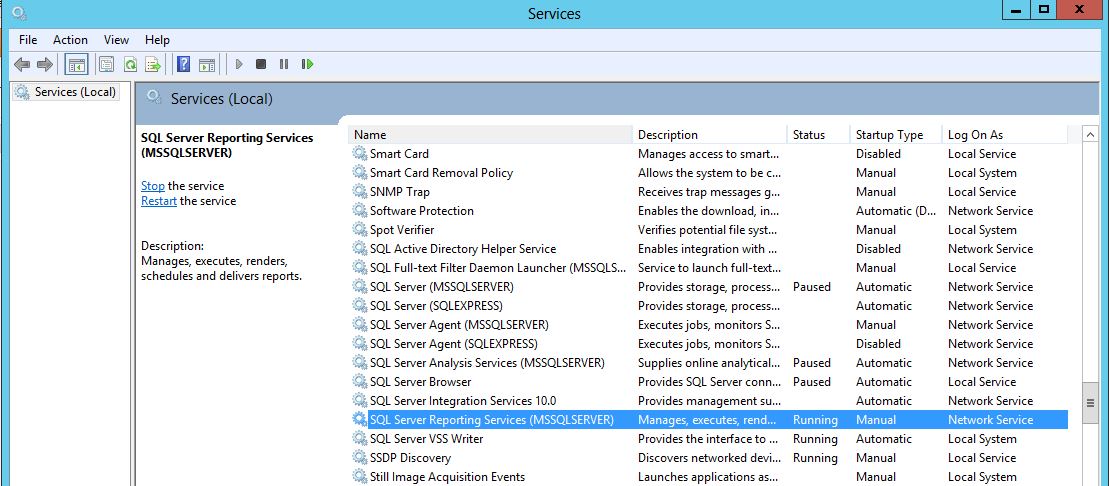Select SQL Active Directory Helper Service
Screen dimensions: 1109x486
(x=709, y=249)
